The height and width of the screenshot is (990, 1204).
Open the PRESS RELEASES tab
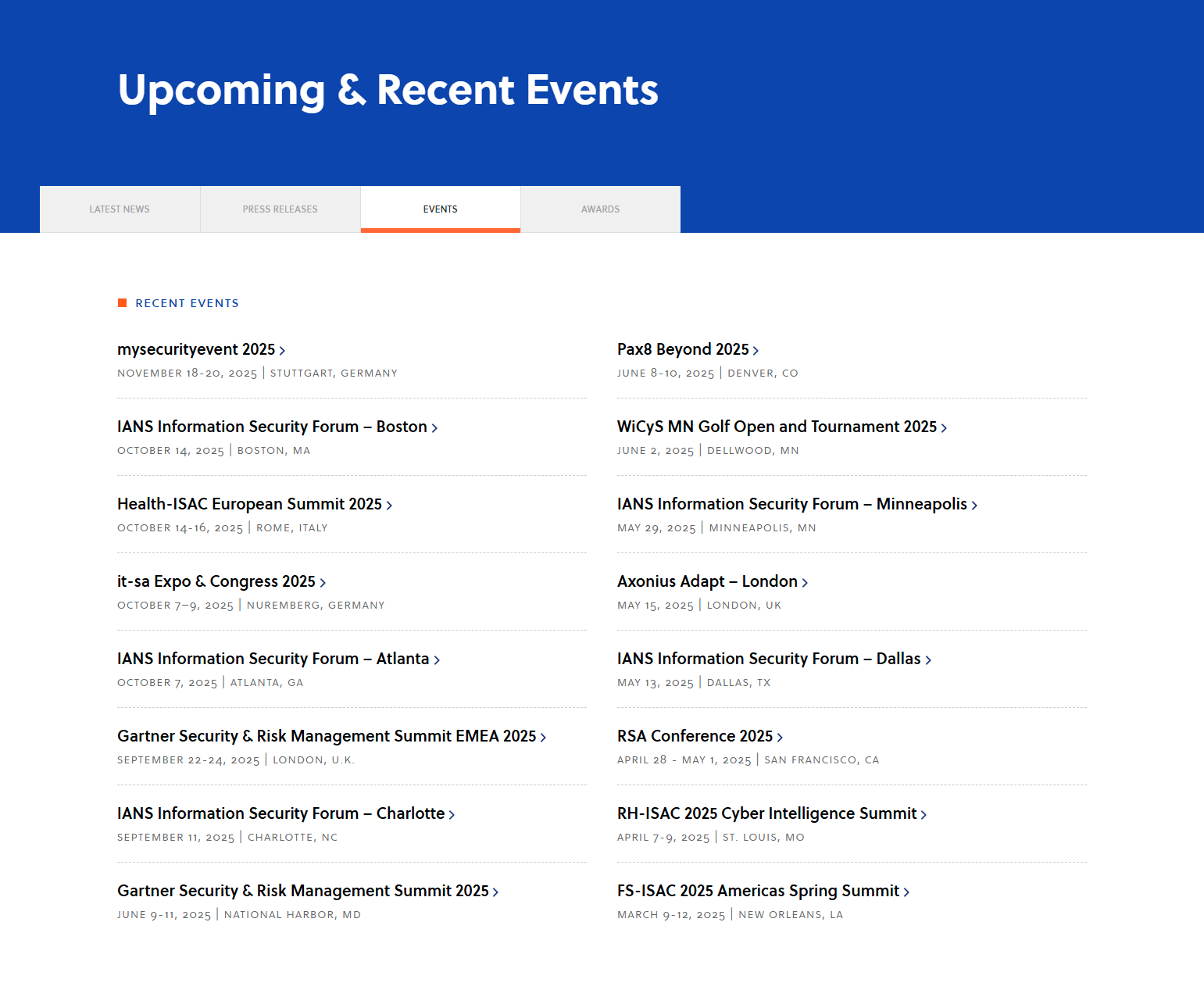280,209
